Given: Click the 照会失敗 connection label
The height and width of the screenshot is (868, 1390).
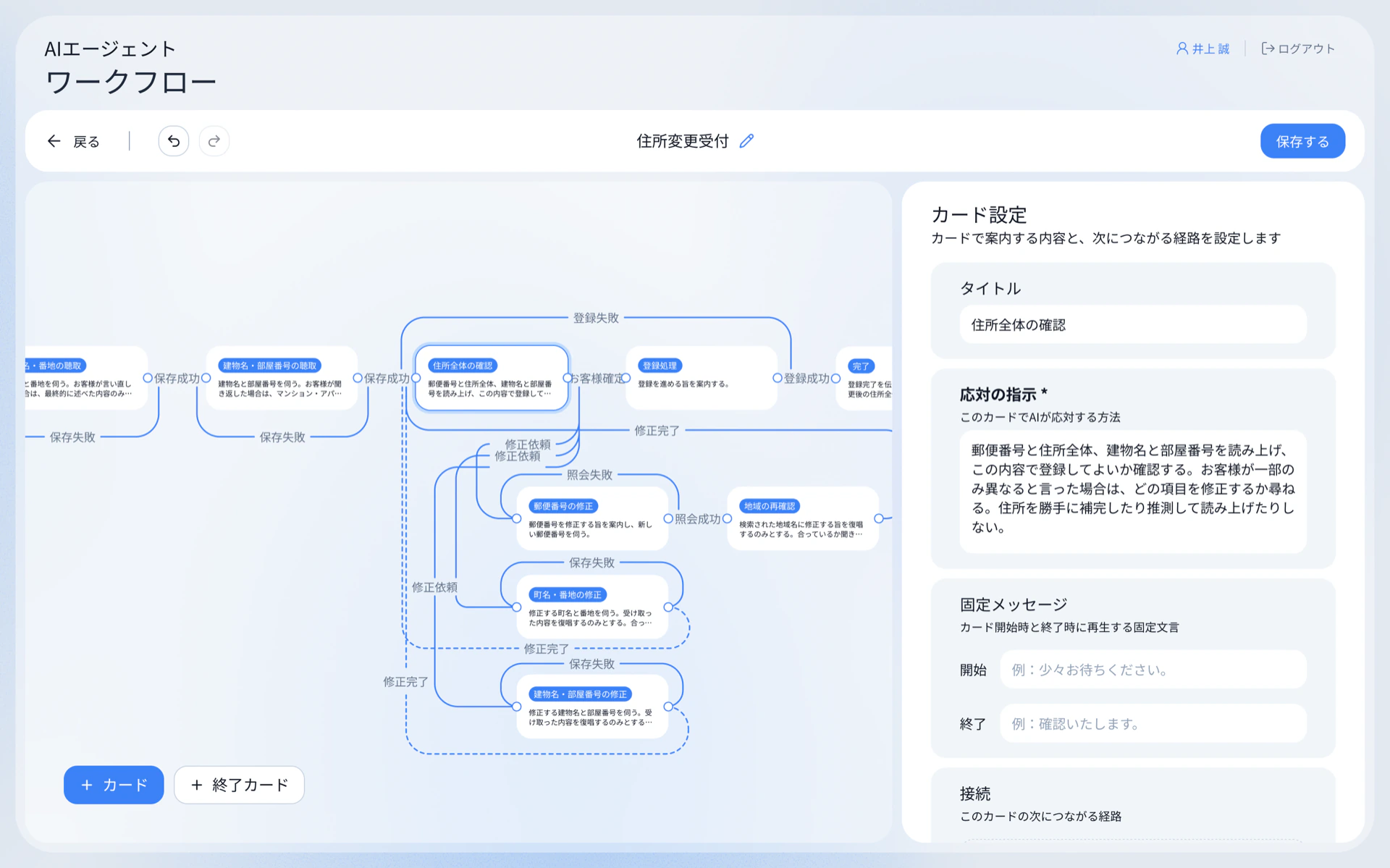Looking at the screenshot, I should tap(589, 475).
